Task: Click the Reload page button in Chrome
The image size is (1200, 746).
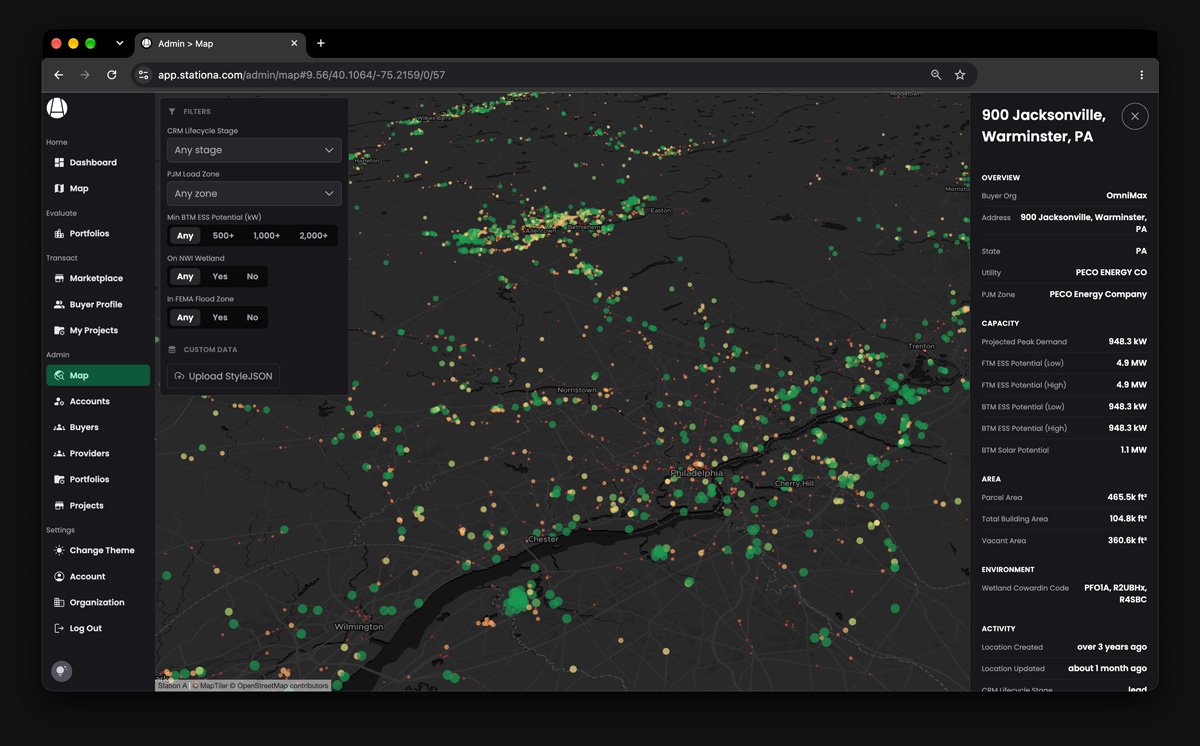Action: point(111,75)
